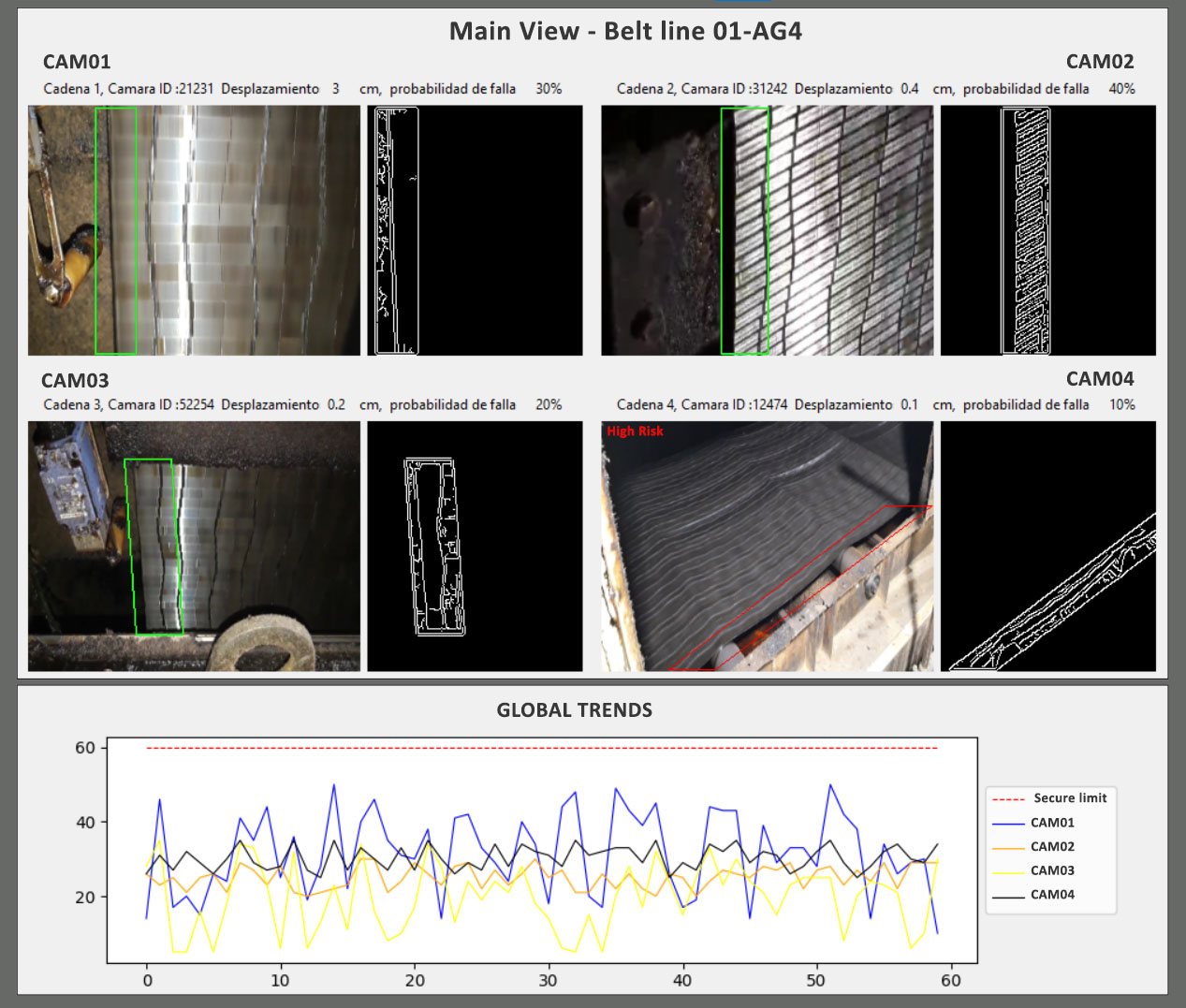Image resolution: width=1186 pixels, height=1008 pixels.
Task: Click the CAM02 edge detection output
Action: pos(1047,230)
